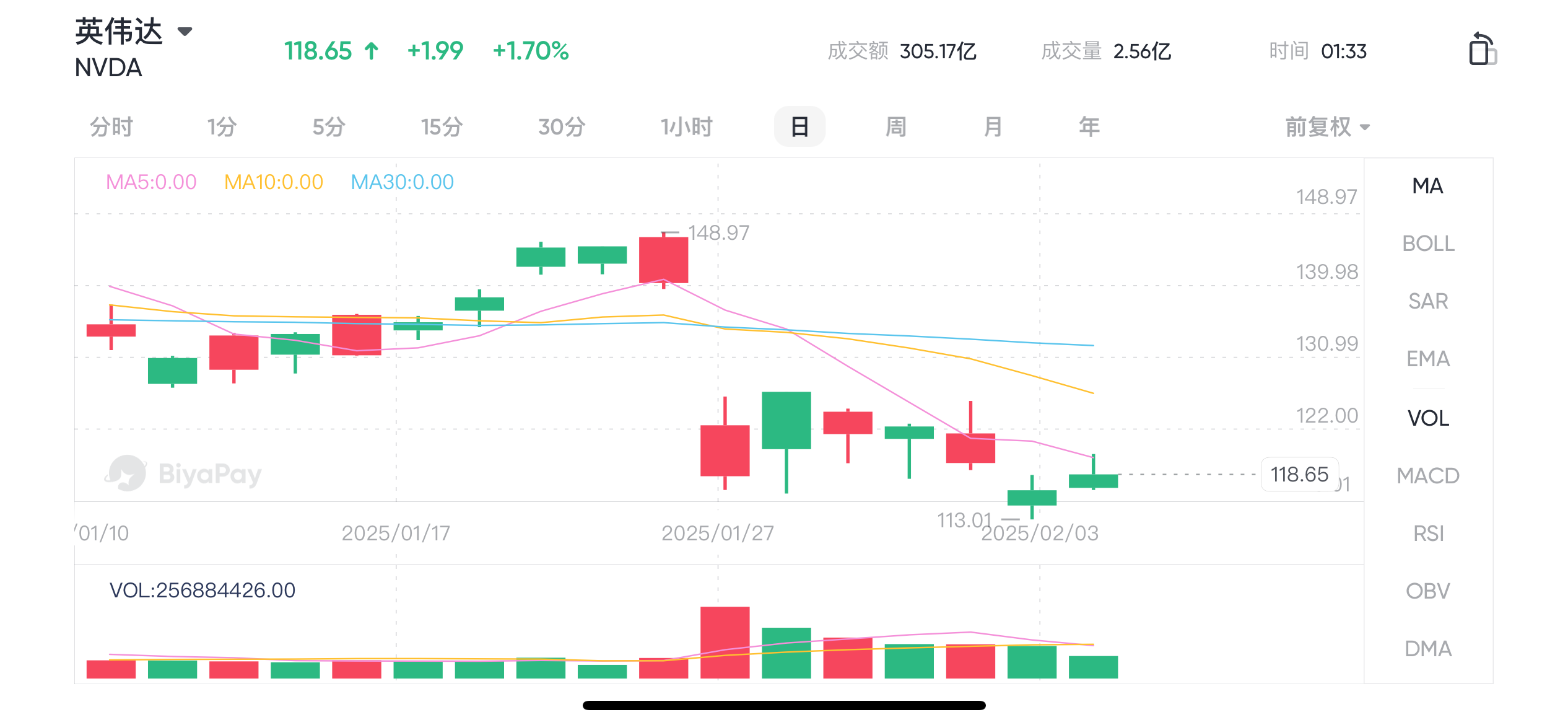Enable the SAR indicator
1568x725 pixels.
[1428, 301]
